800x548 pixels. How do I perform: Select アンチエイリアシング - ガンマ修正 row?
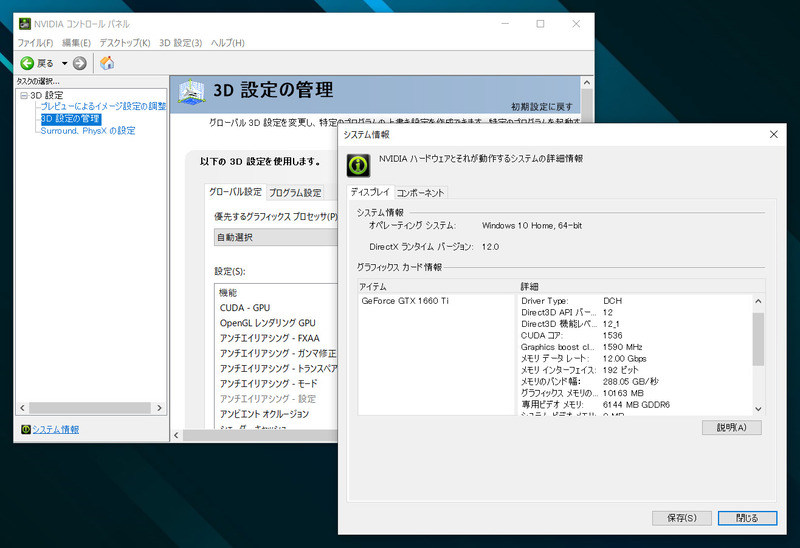[x=276, y=353]
